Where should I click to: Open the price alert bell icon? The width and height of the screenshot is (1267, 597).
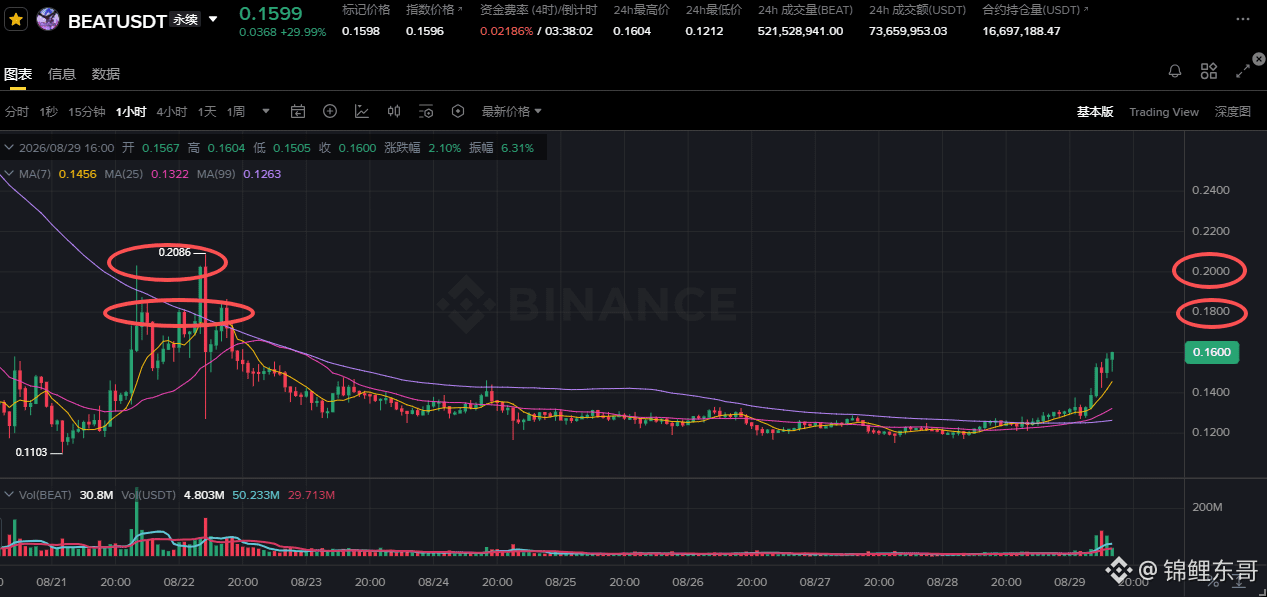(x=1175, y=71)
